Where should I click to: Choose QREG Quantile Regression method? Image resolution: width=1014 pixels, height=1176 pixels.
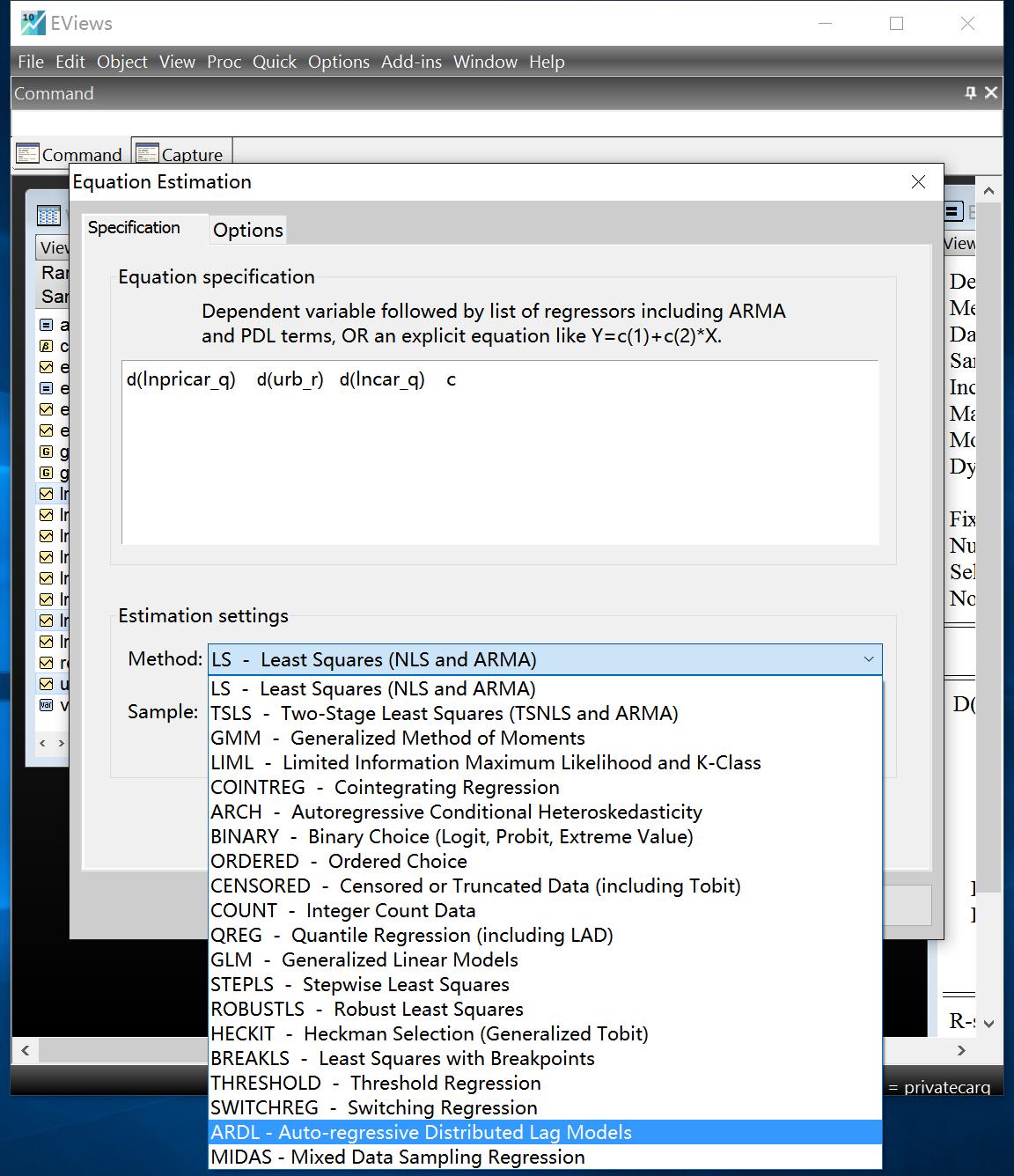point(545,935)
